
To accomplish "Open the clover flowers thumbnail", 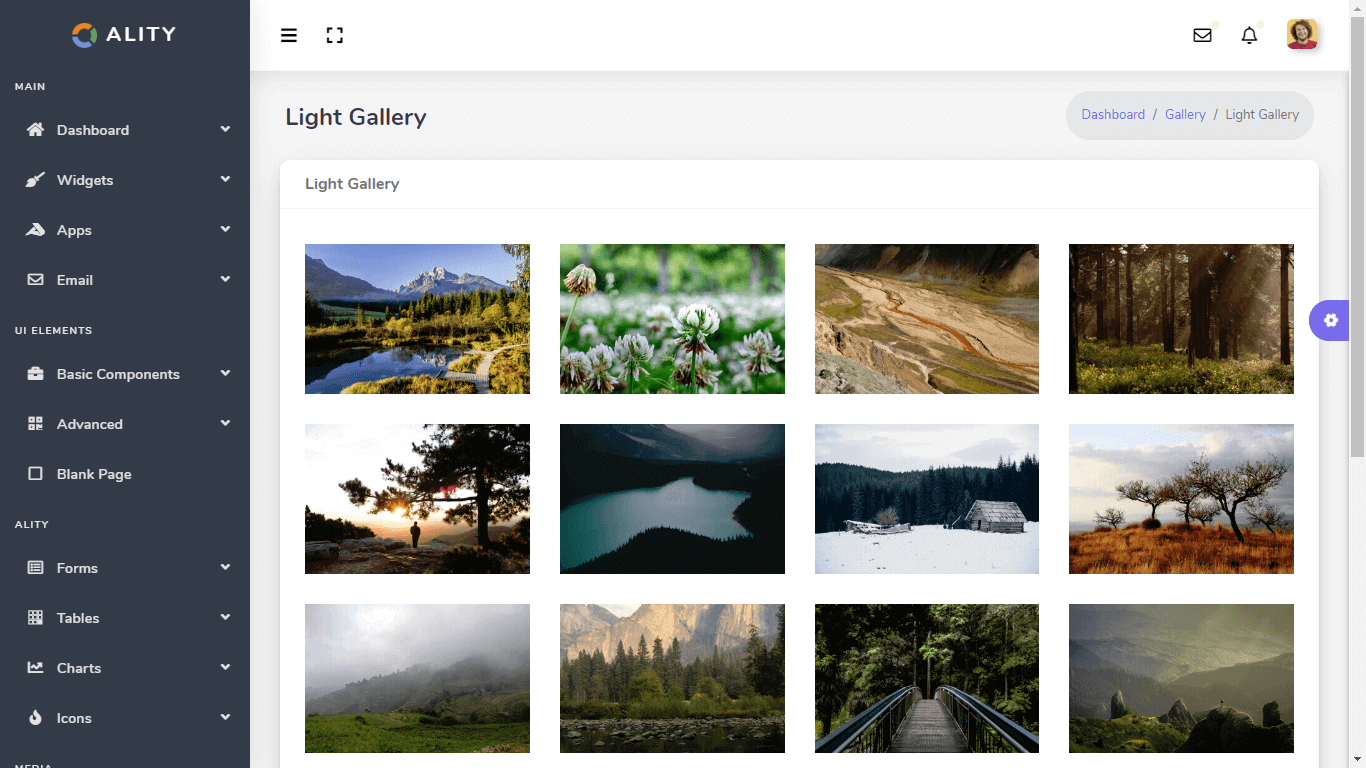I will [672, 319].
